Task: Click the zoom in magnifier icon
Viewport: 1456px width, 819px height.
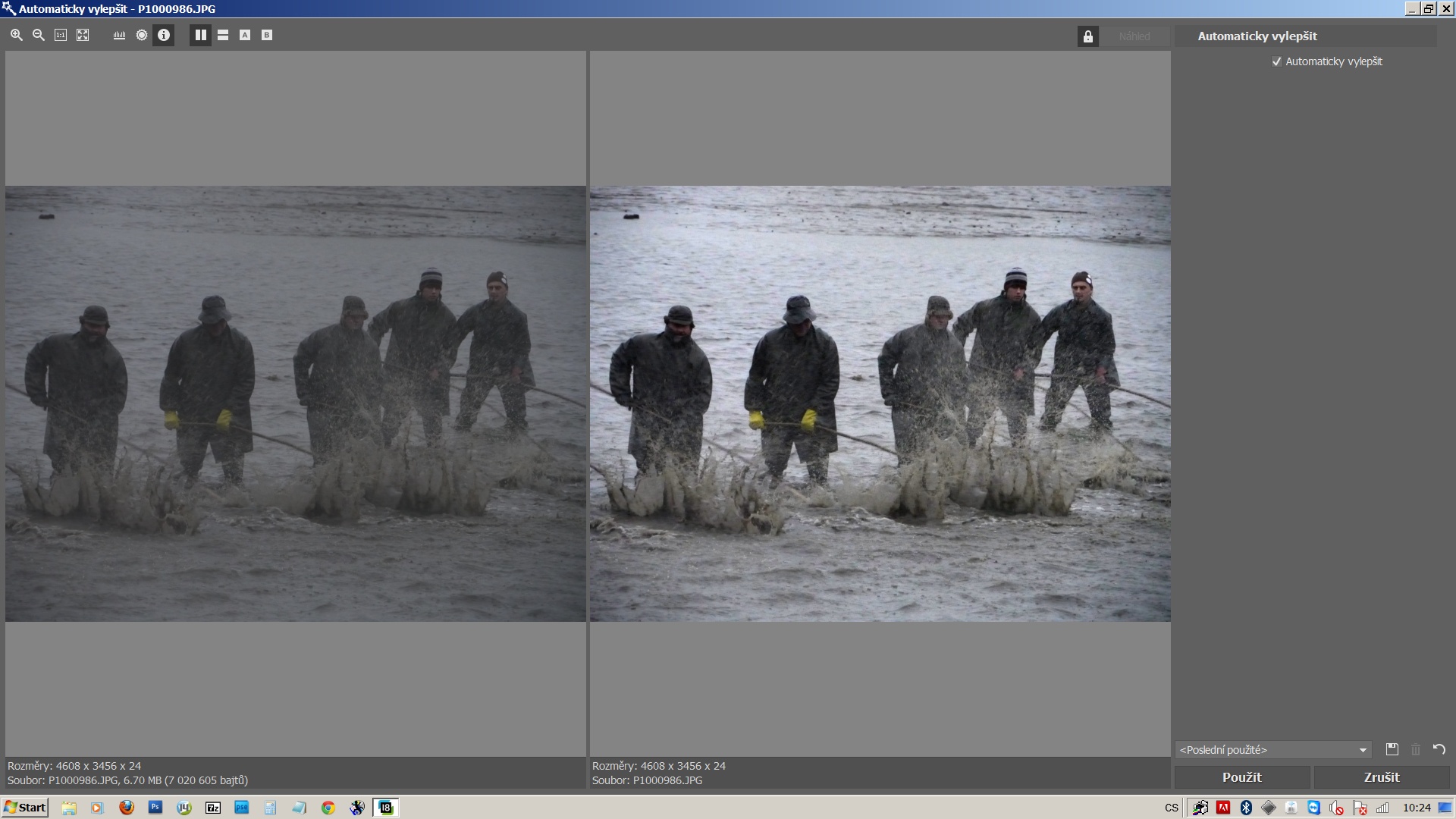Action: tap(17, 36)
